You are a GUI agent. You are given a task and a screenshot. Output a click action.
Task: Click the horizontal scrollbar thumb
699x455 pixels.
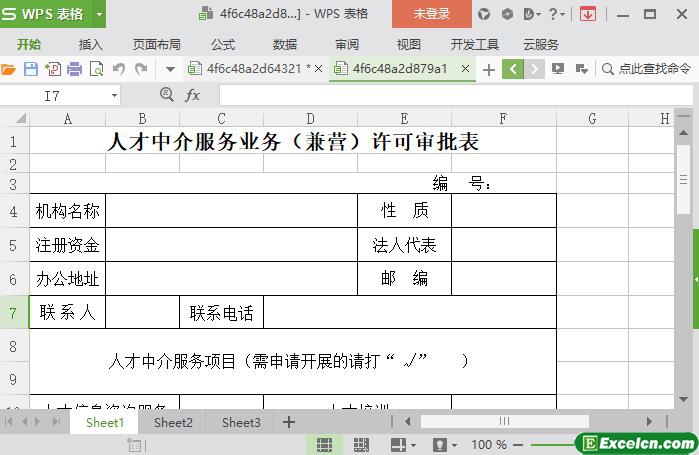click(505, 421)
